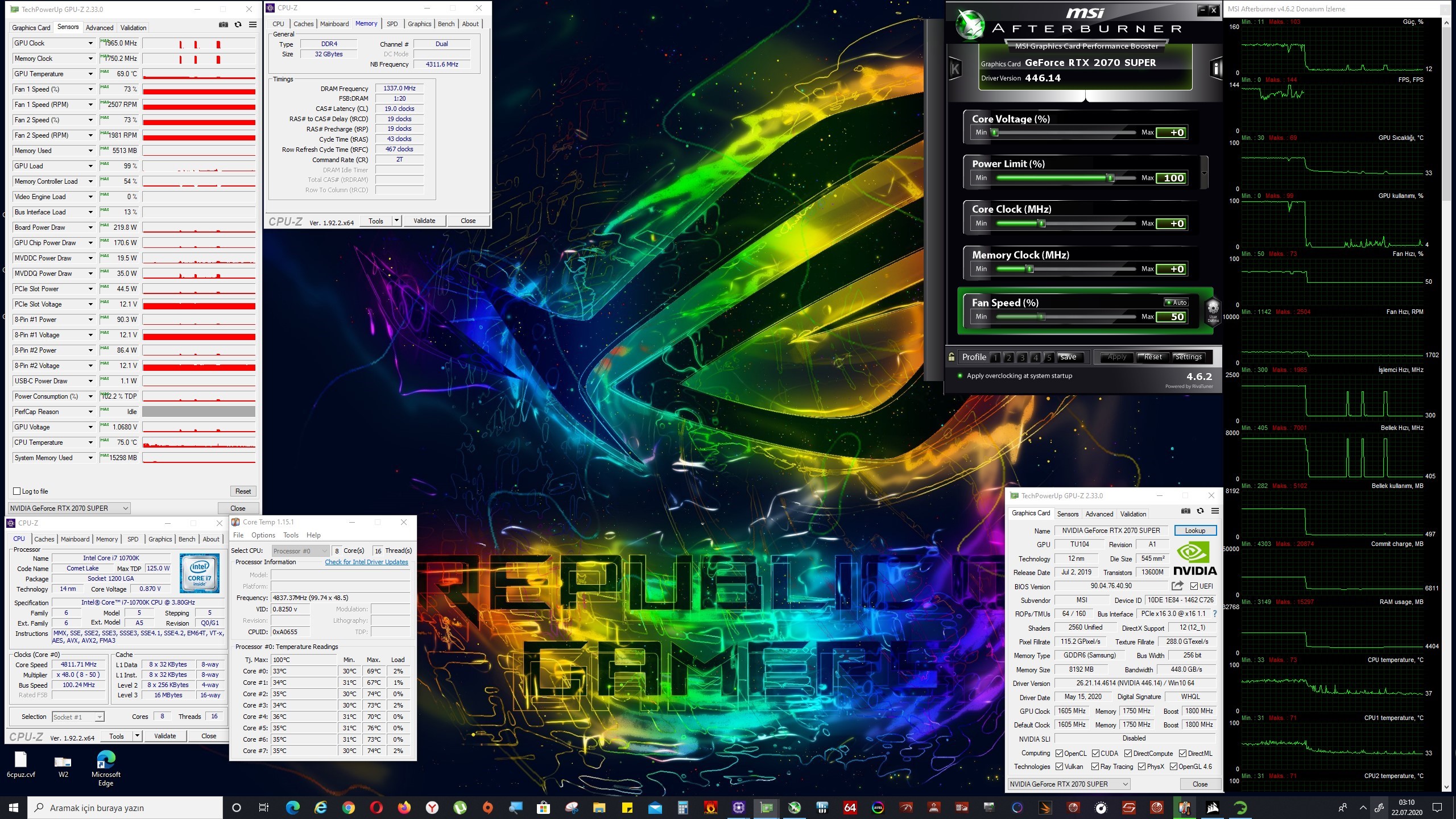Open Mainboard tab in CPU-Z Memory window
The width and height of the screenshot is (1456, 819).
click(334, 24)
